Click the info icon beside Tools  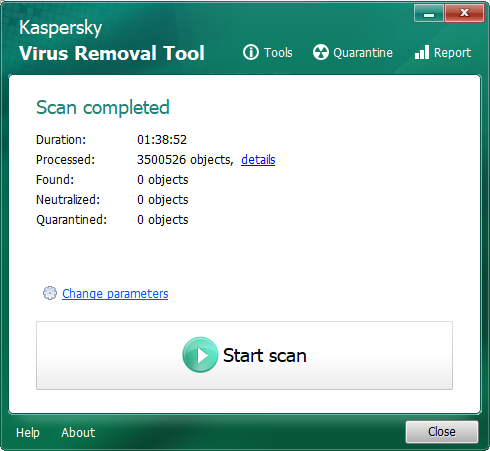[x=251, y=52]
